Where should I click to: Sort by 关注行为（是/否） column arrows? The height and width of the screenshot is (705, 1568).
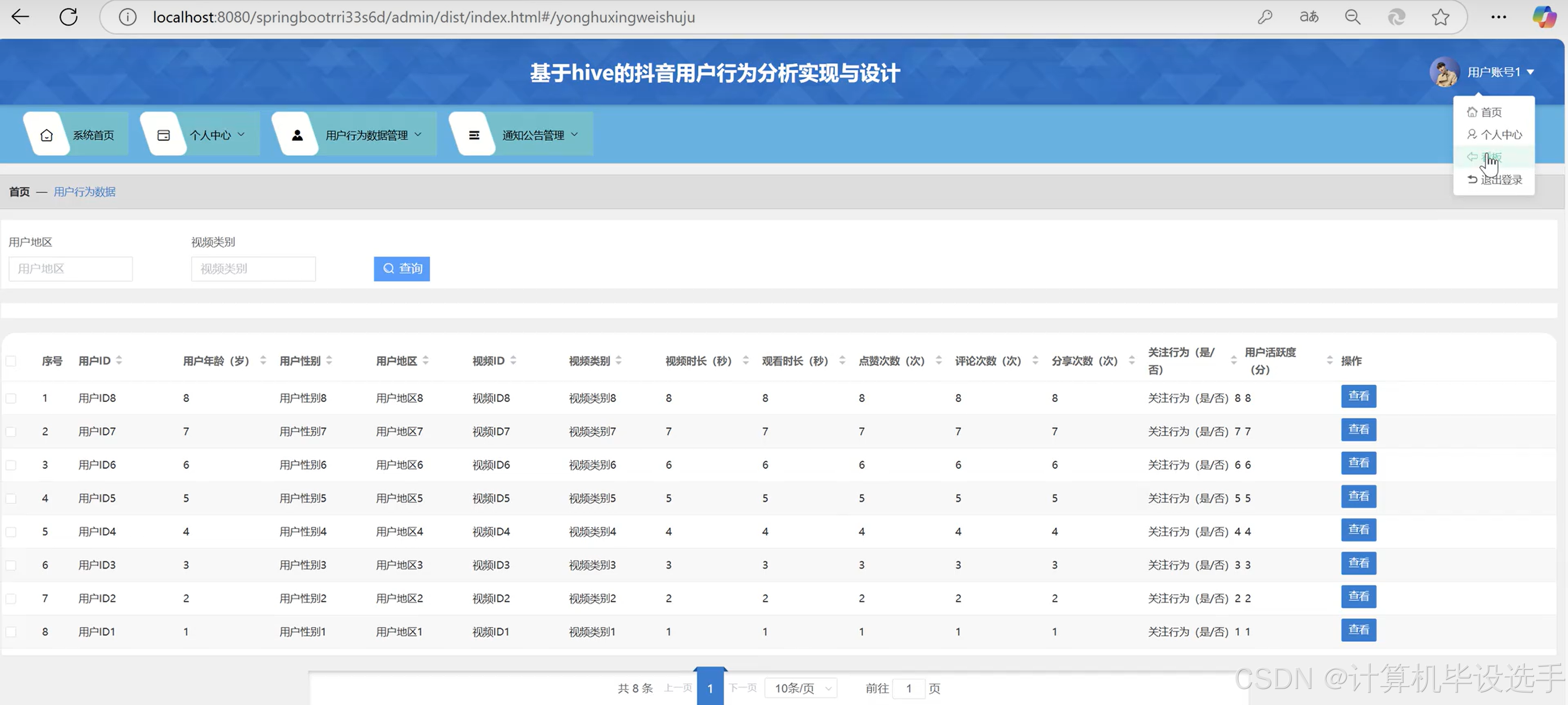(x=1233, y=360)
